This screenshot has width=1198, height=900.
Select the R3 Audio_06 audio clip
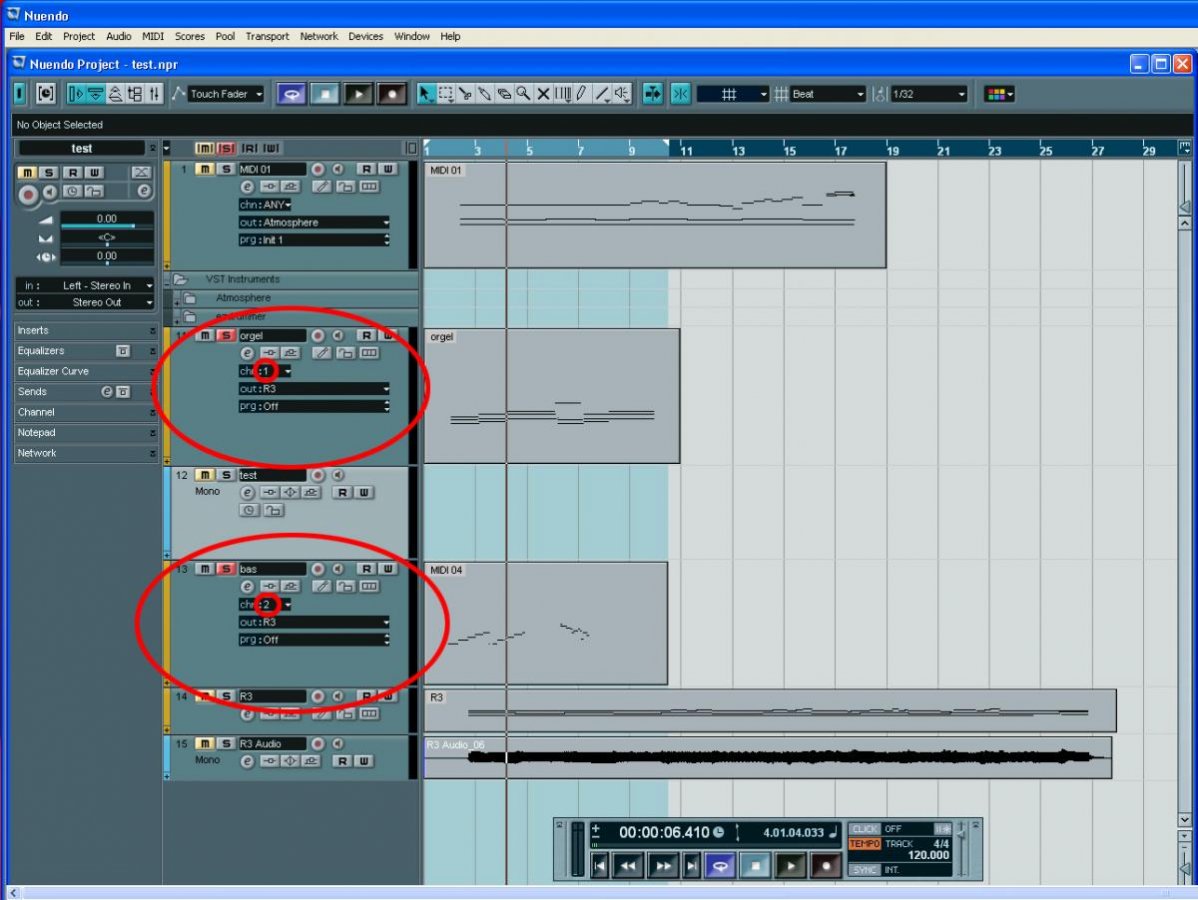pyautogui.click(x=768, y=757)
